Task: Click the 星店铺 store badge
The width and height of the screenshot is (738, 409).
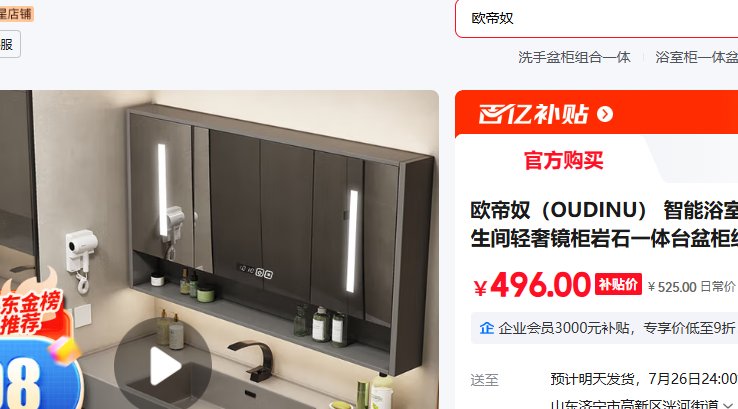Action: [x=16, y=14]
